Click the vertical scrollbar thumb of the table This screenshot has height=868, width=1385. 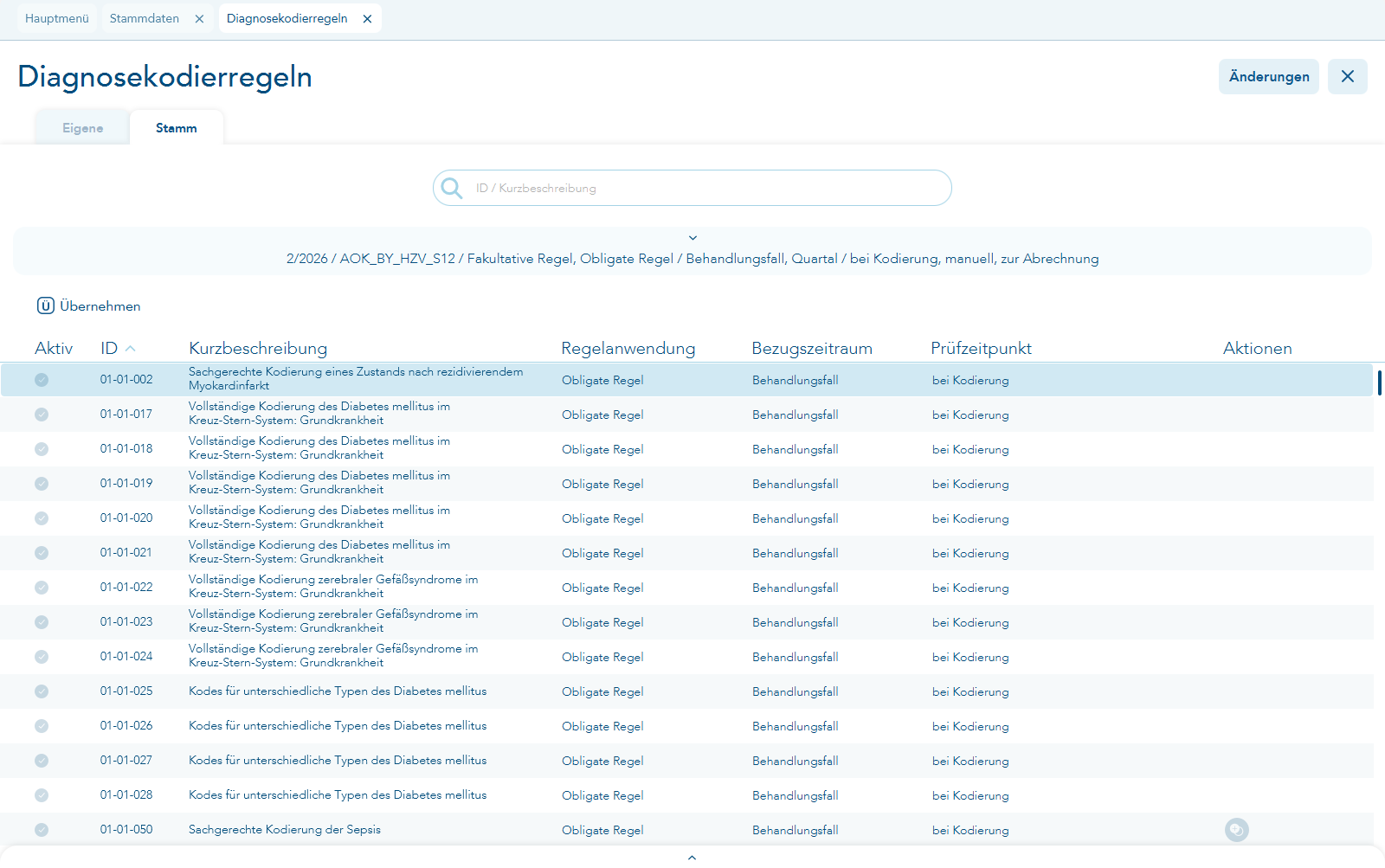(1379, 382)
